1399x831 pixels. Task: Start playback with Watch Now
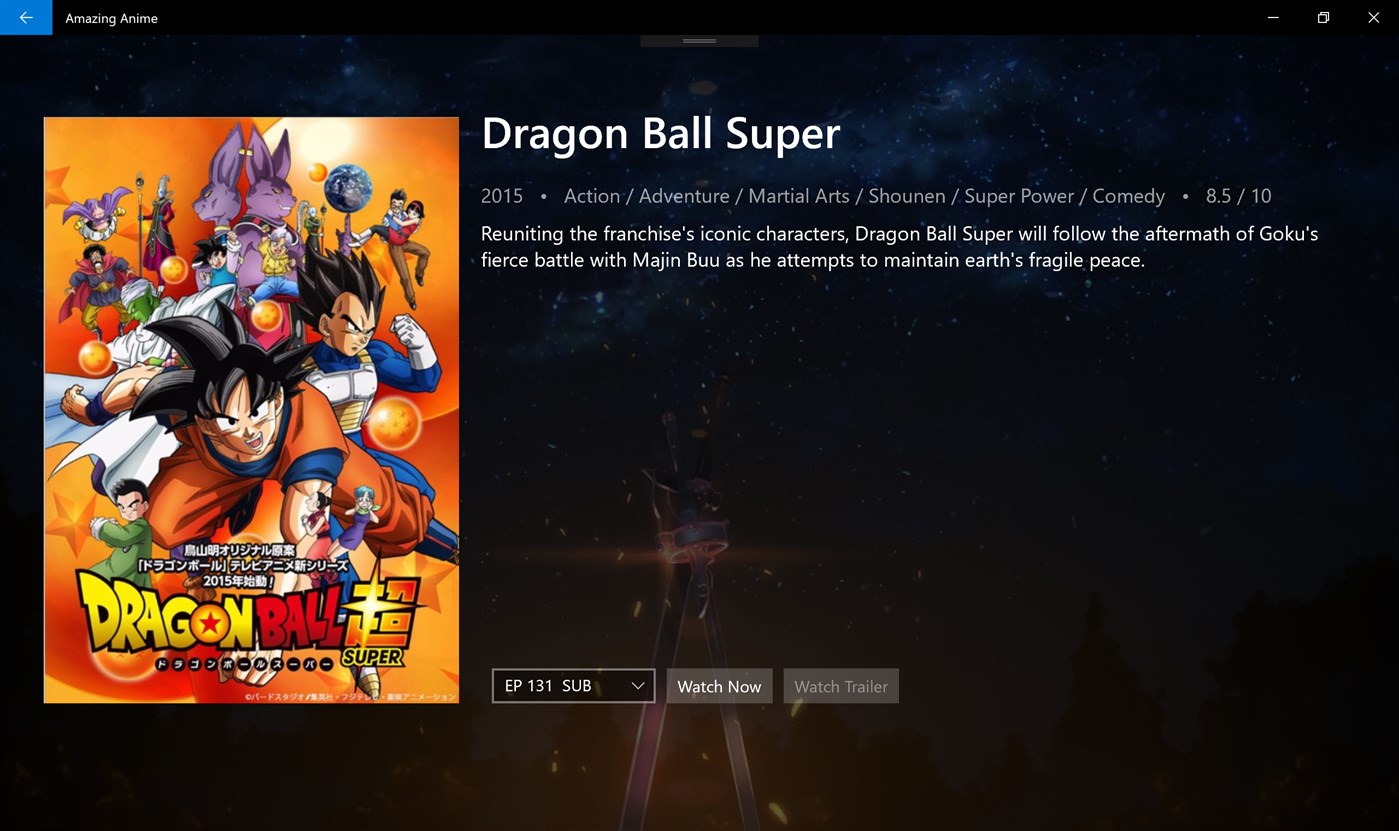(x=719, y=686)
